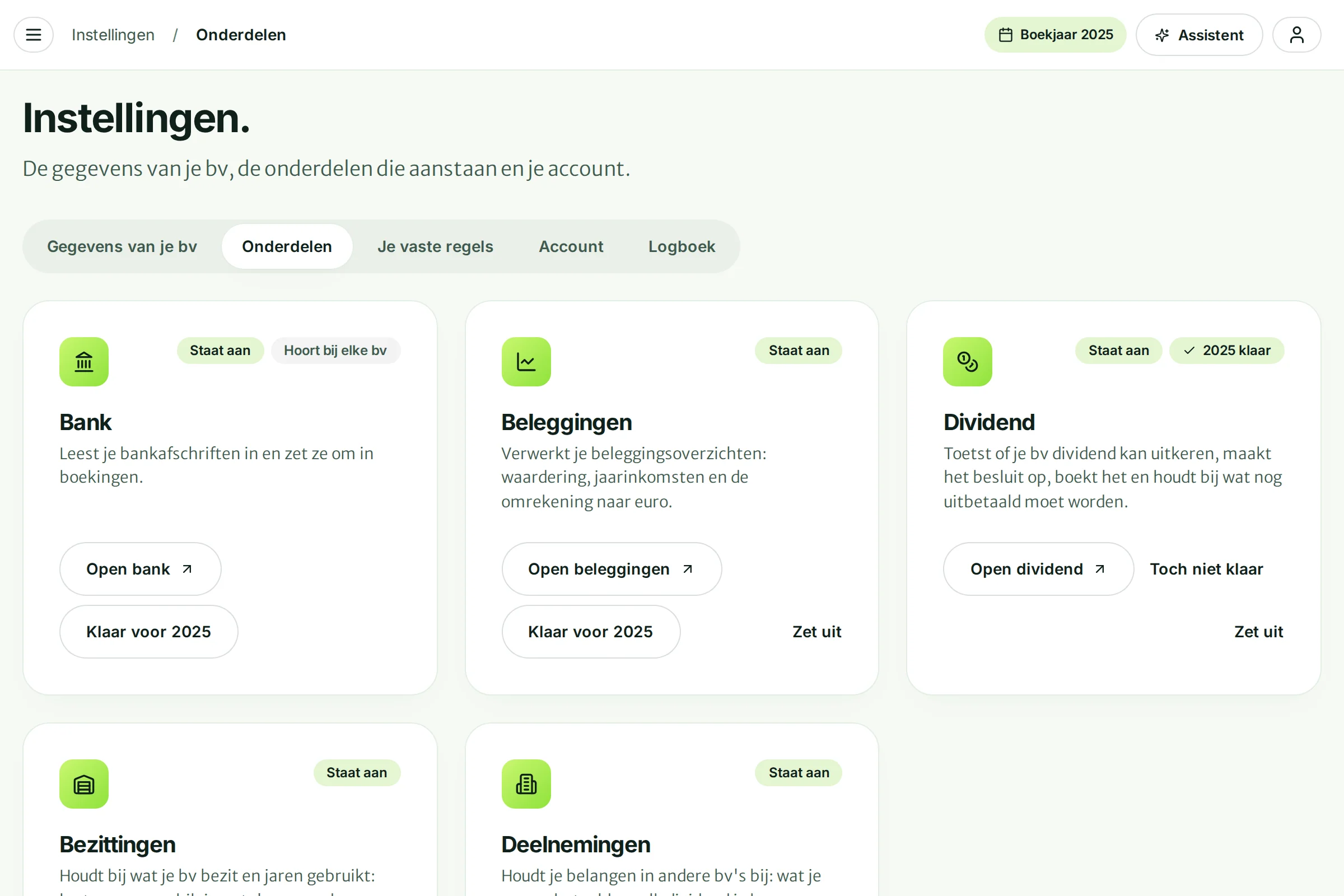The width and height of the screenshot is (1344, 896).
Task: Click the Bank card heading
Action: pos(85,422)
